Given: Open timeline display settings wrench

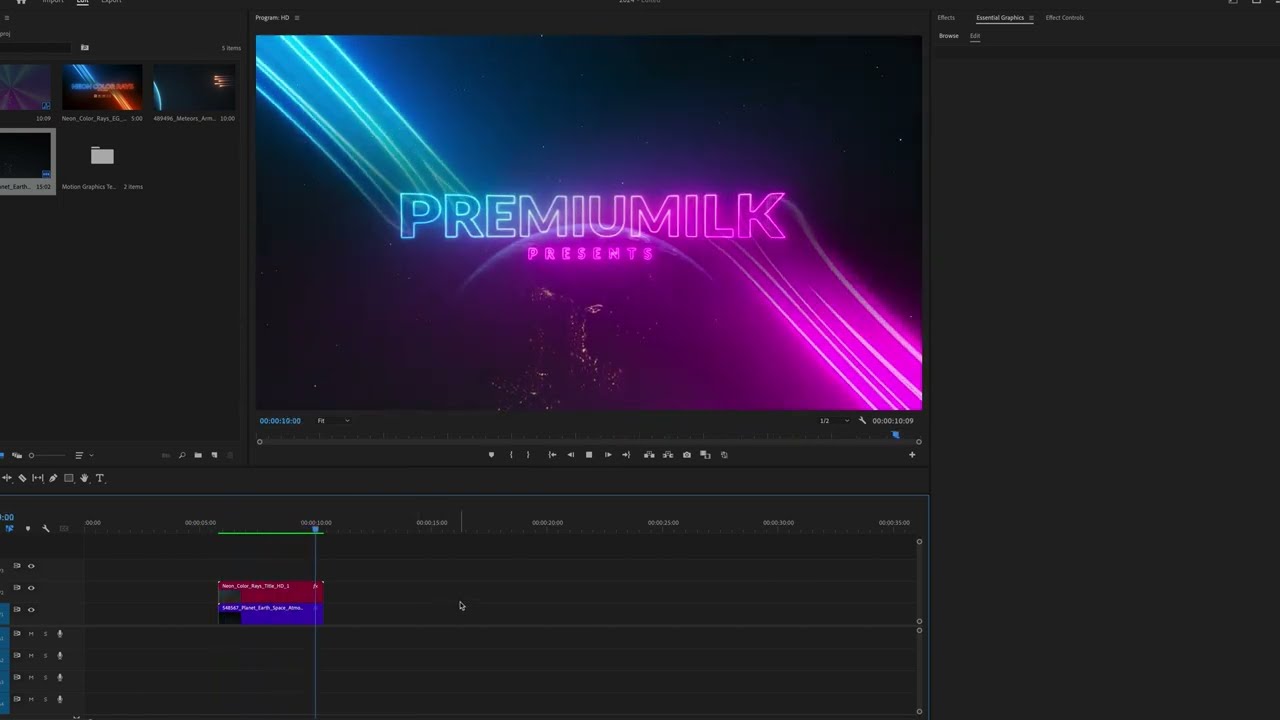Looking at the screenshot, I should point(45,528).
